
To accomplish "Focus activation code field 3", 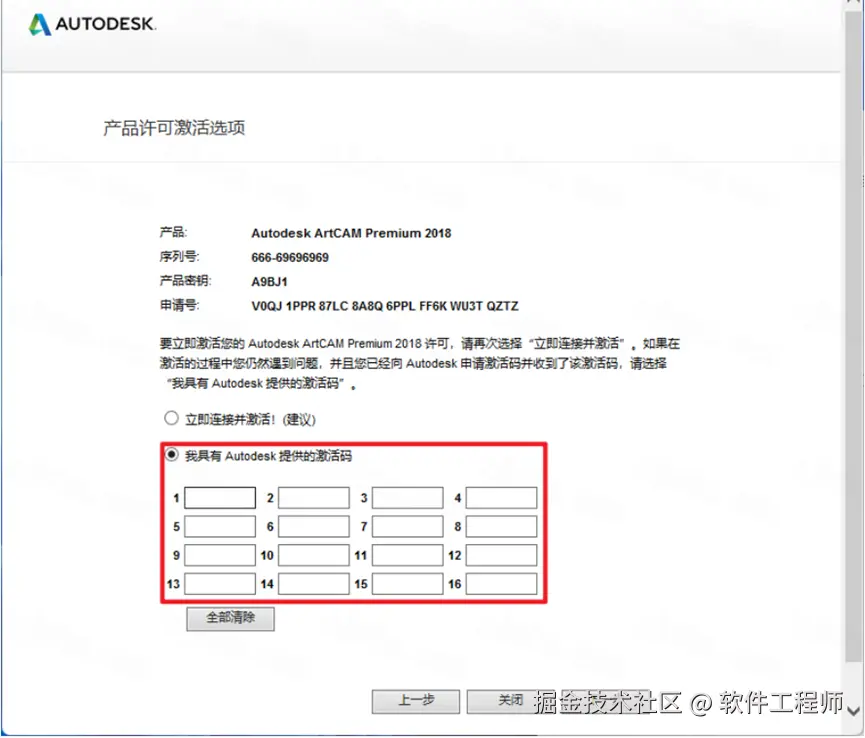I will click(x=407, y=498).
